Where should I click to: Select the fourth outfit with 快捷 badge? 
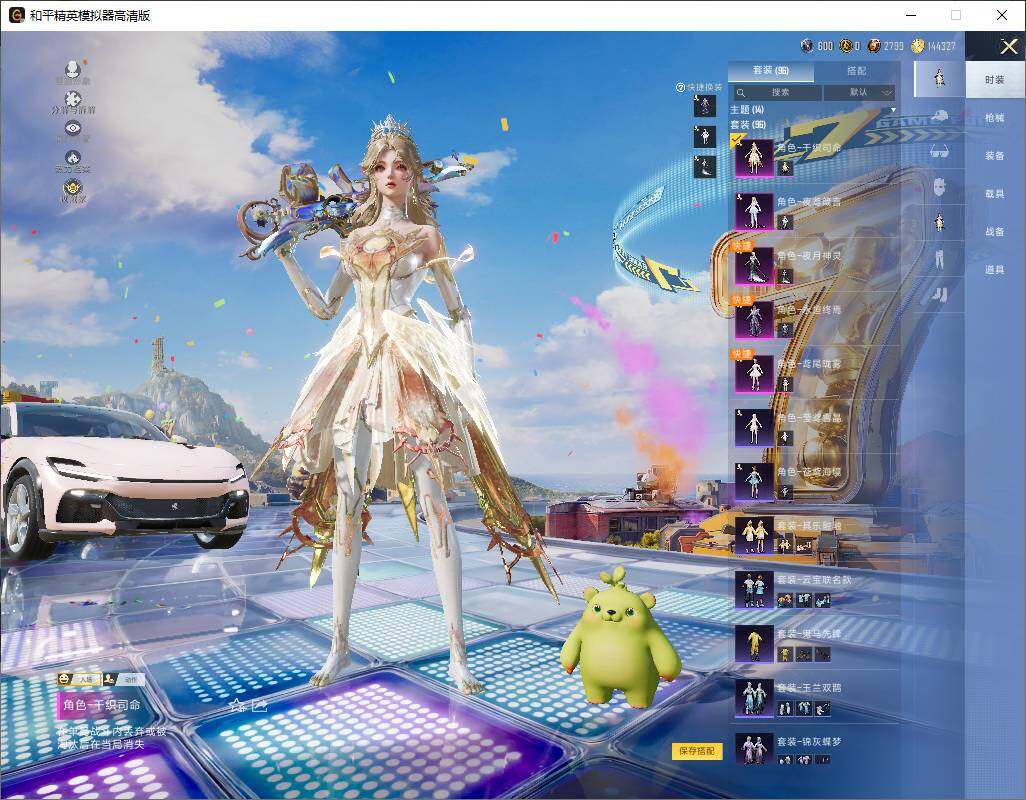[754, 320]
